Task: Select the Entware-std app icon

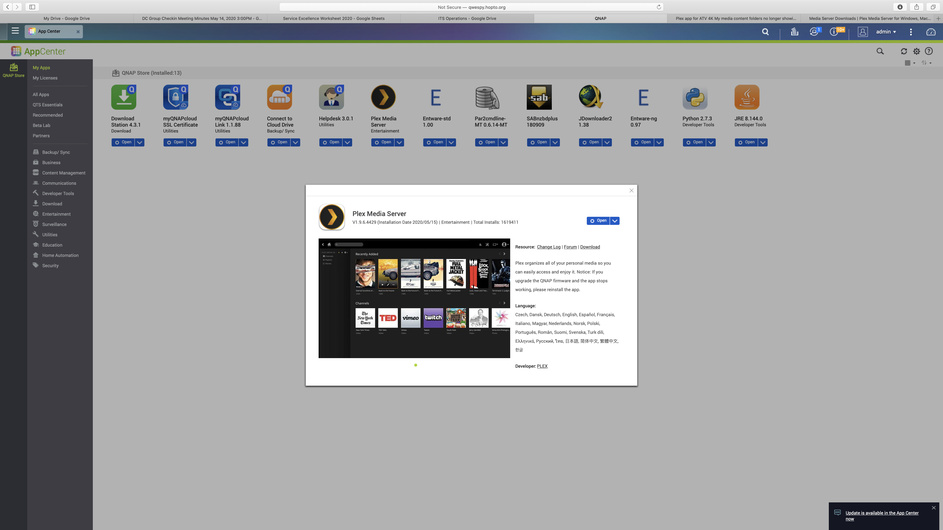Action: point(435,97)
